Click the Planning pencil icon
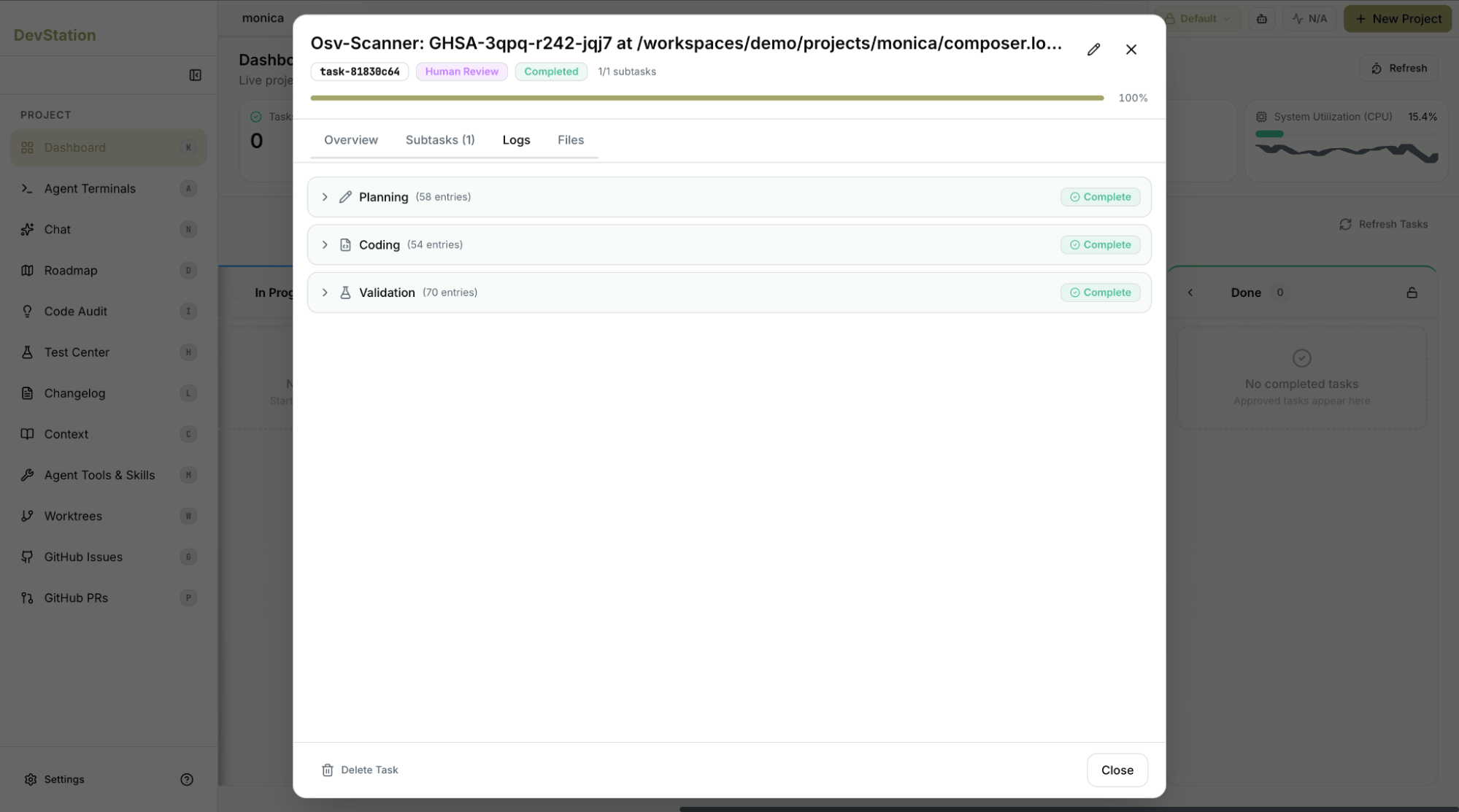This screenshot has height=812, width=1459. coord(345,197)
